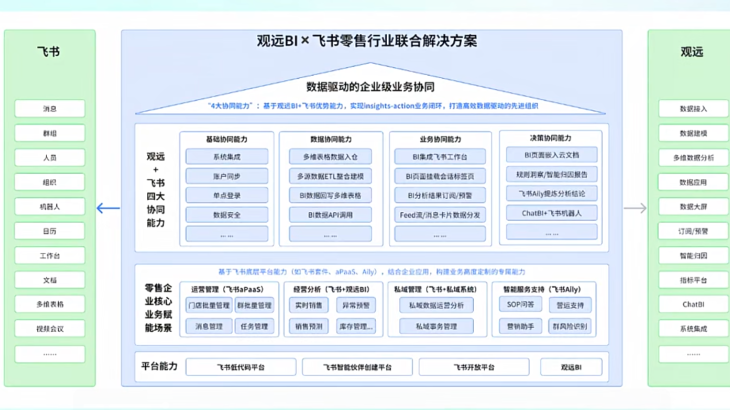Click the '基础协同能力' column heading
Viewport: 730px width, 410px height.
pos(227,139)
